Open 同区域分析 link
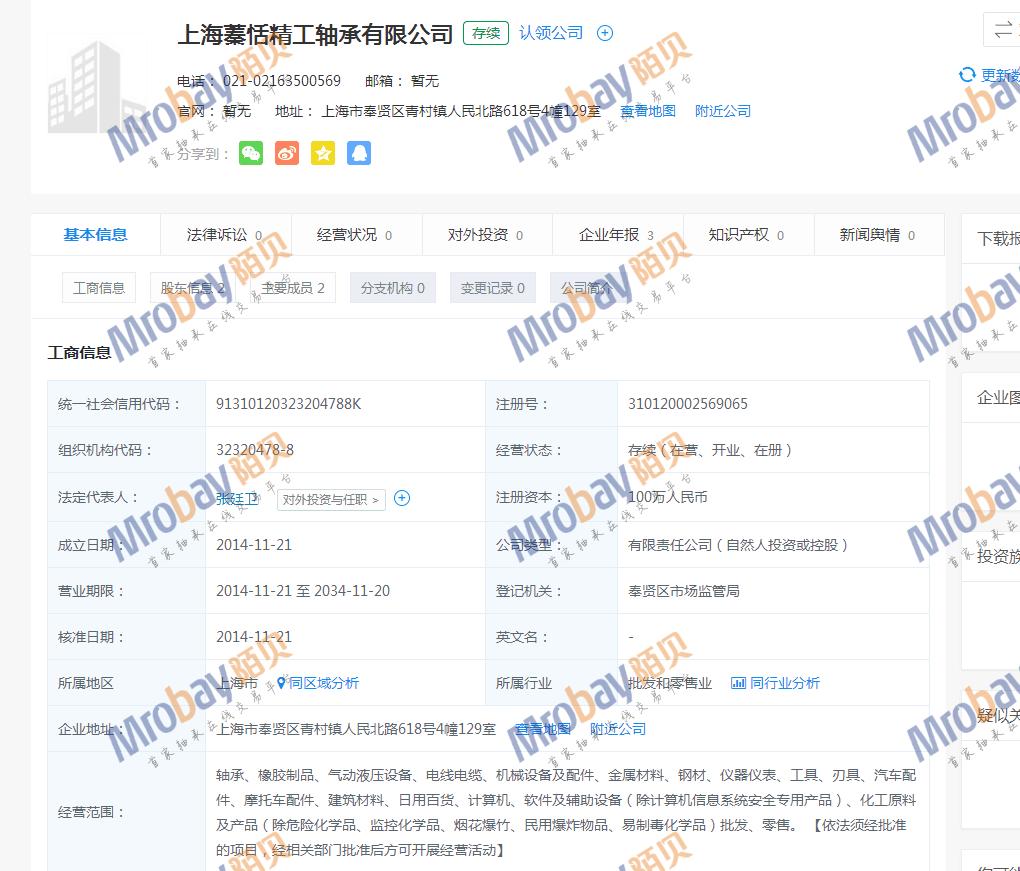1020x871 pixels. [318, 683]
